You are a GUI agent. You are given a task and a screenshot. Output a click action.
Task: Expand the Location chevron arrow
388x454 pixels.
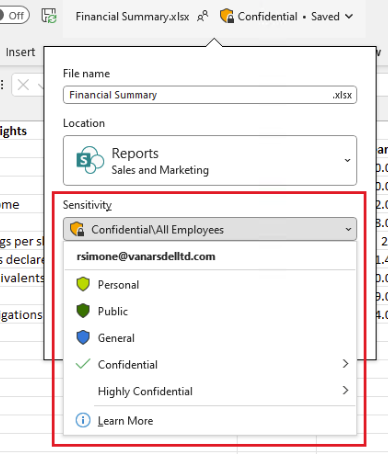coord(347,160)
